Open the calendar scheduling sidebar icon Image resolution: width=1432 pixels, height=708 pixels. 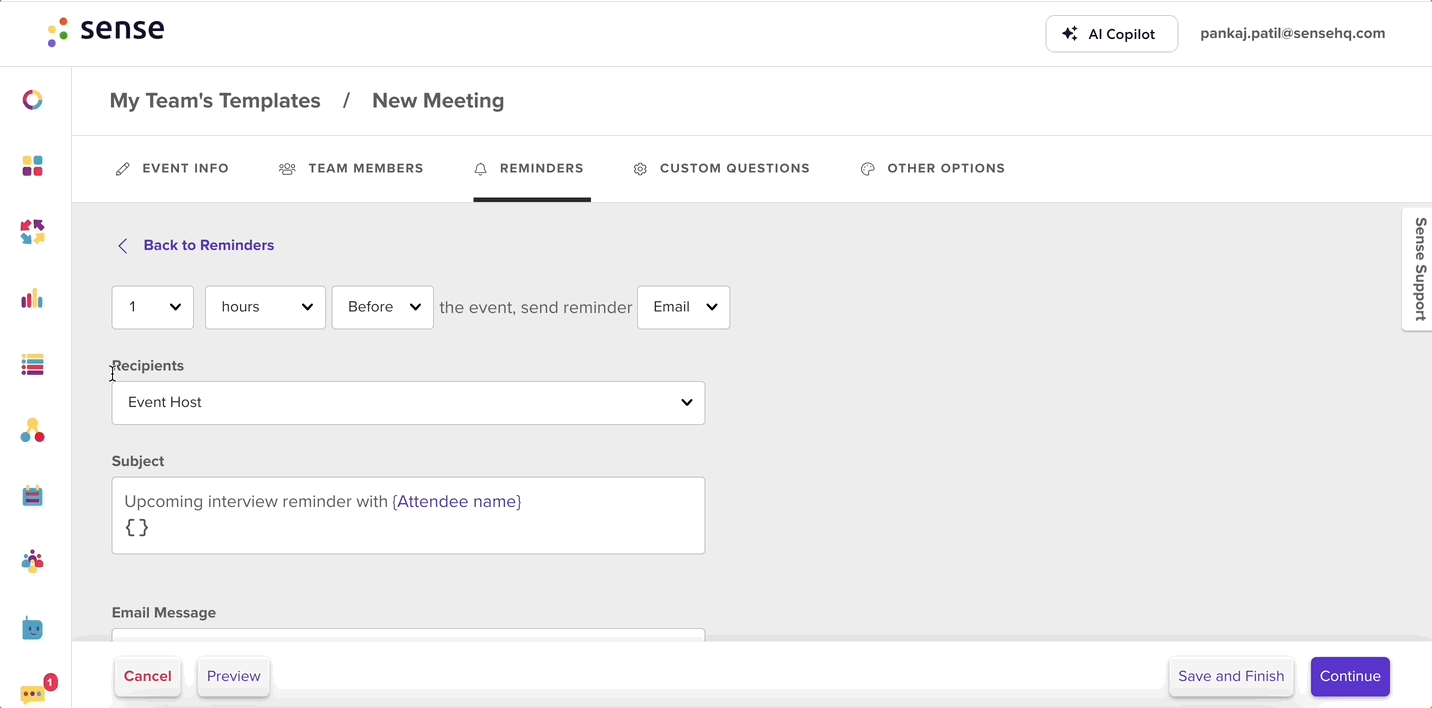(x=32, y=496)
